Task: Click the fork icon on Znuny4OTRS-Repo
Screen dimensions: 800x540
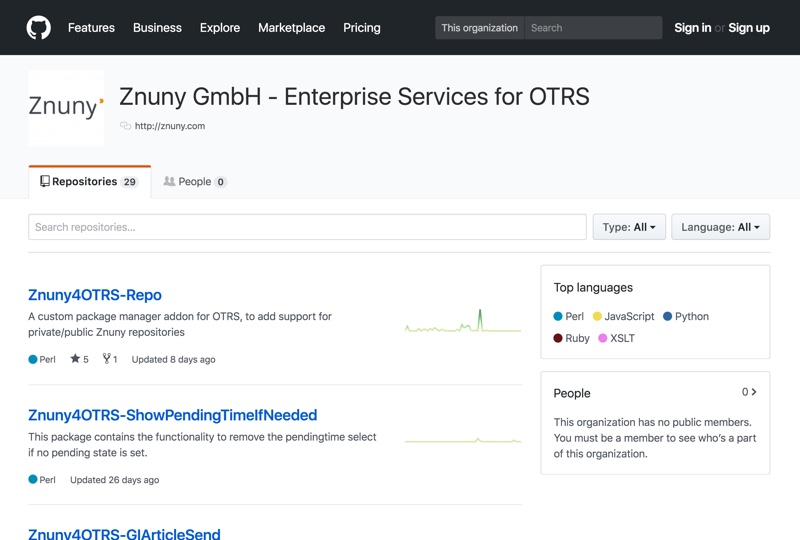Action: pos(106,359)
